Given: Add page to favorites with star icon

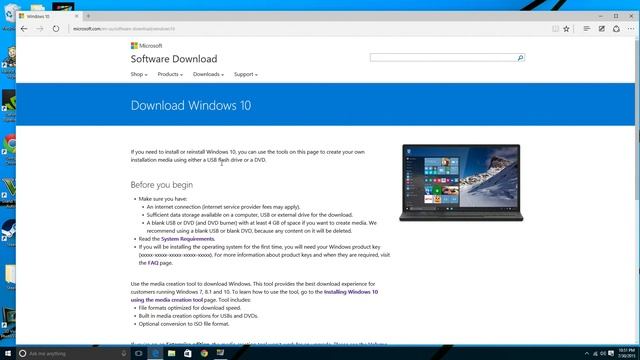Looking at the screenshot, I should point(566,29).
